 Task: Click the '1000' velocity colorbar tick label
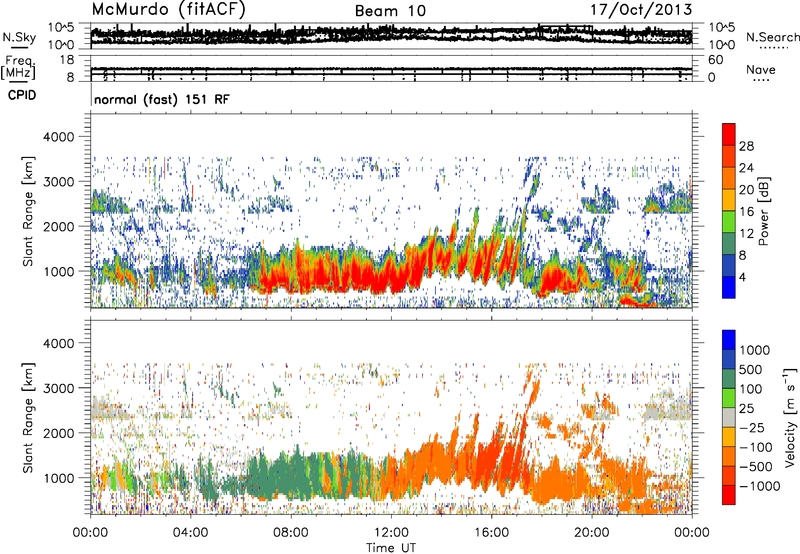(755, 350)
